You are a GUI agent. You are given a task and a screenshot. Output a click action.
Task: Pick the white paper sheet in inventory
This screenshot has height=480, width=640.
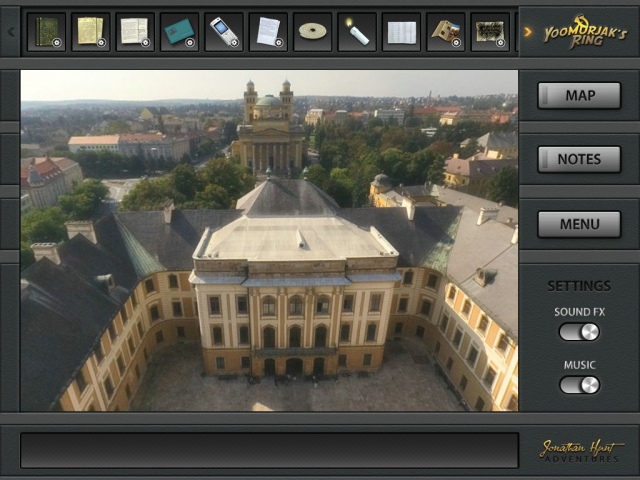(x=268, y=31)
